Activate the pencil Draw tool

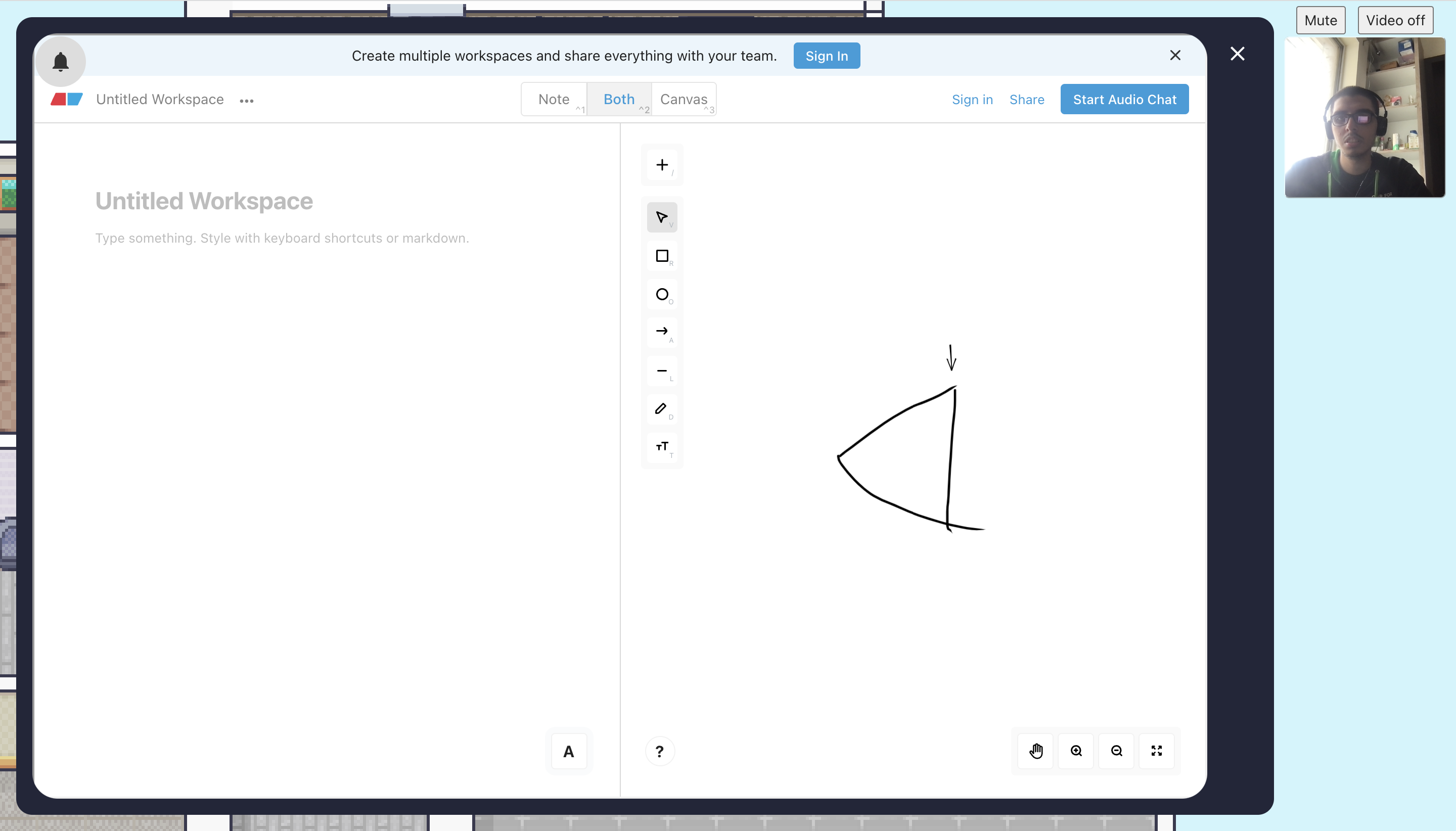(x=661, y=408)
